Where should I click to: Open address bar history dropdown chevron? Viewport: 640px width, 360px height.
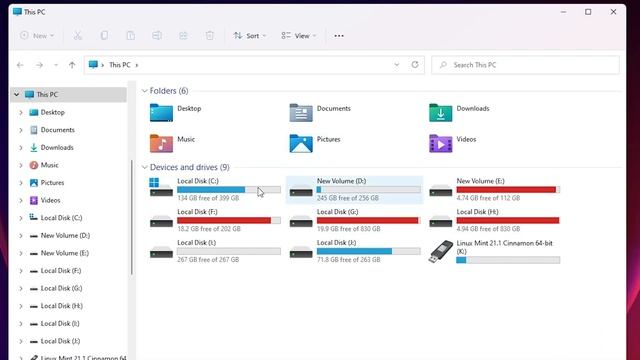[396, 64]
